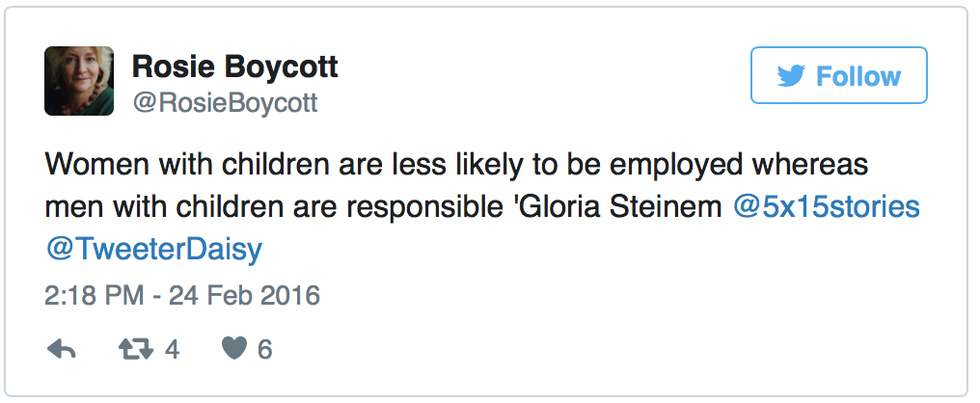Follow Rosie Boycott
Screen dimensions: 980x403
pos(838,76)
